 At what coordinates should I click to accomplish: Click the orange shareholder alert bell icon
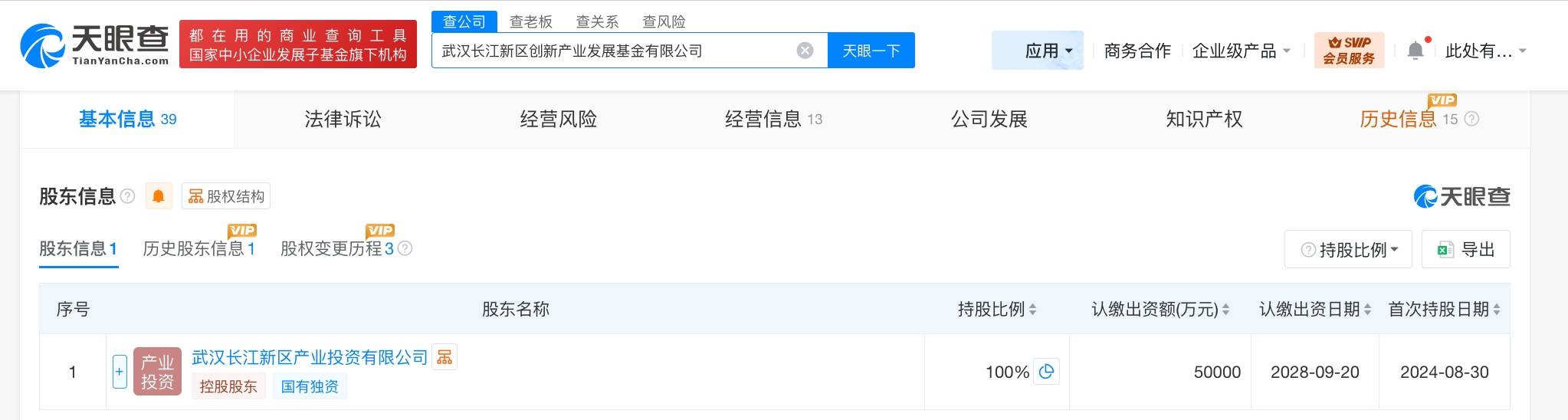tap(159, 197)
